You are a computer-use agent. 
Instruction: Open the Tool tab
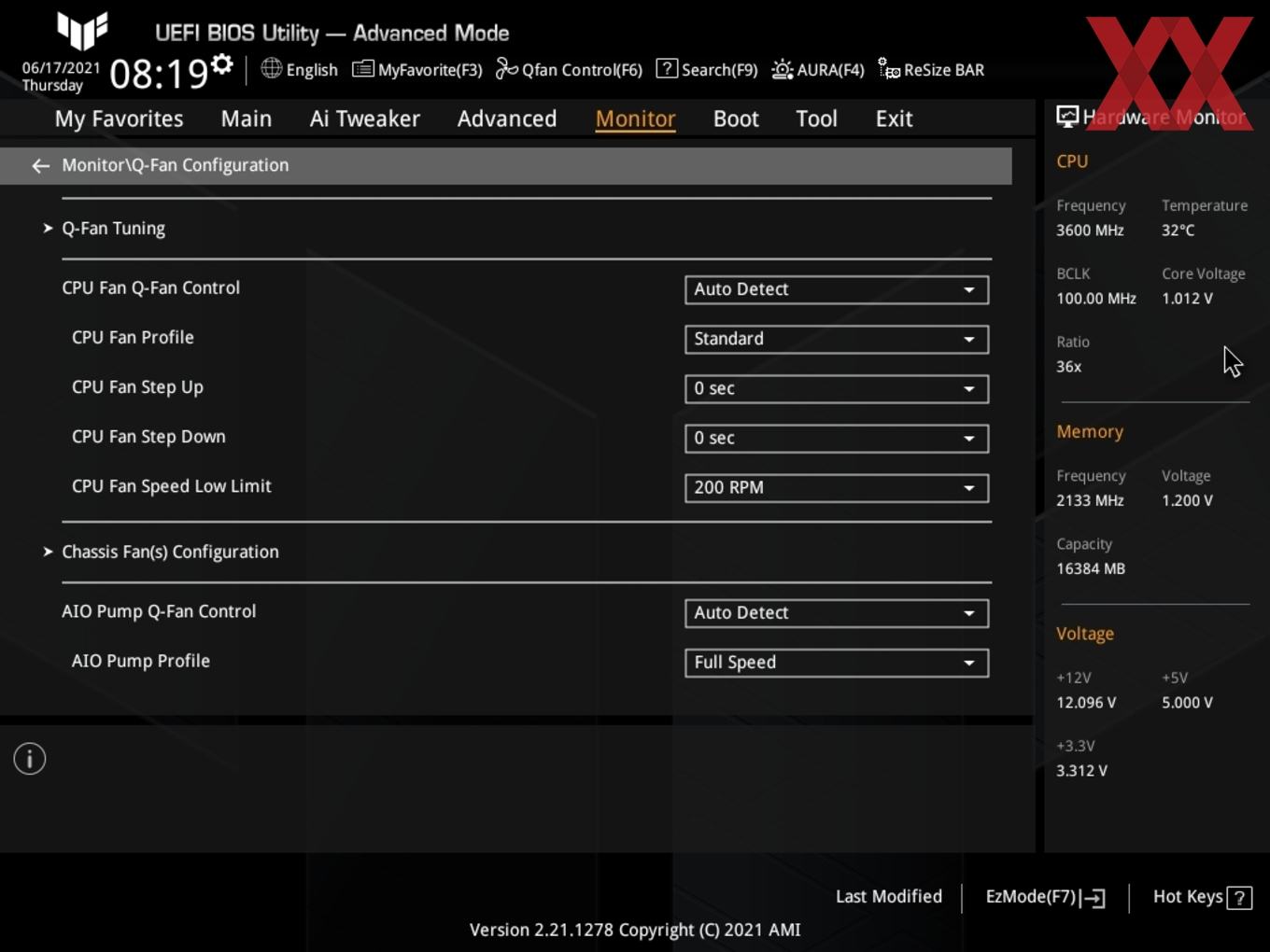click(816, 119)
